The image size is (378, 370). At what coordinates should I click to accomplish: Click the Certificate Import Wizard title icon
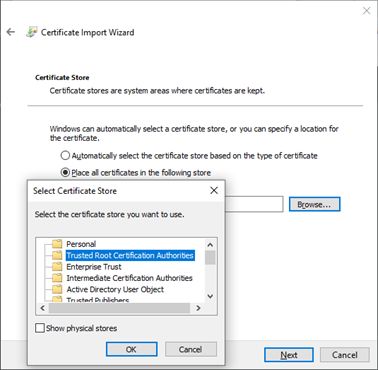(x=32, y=32)
